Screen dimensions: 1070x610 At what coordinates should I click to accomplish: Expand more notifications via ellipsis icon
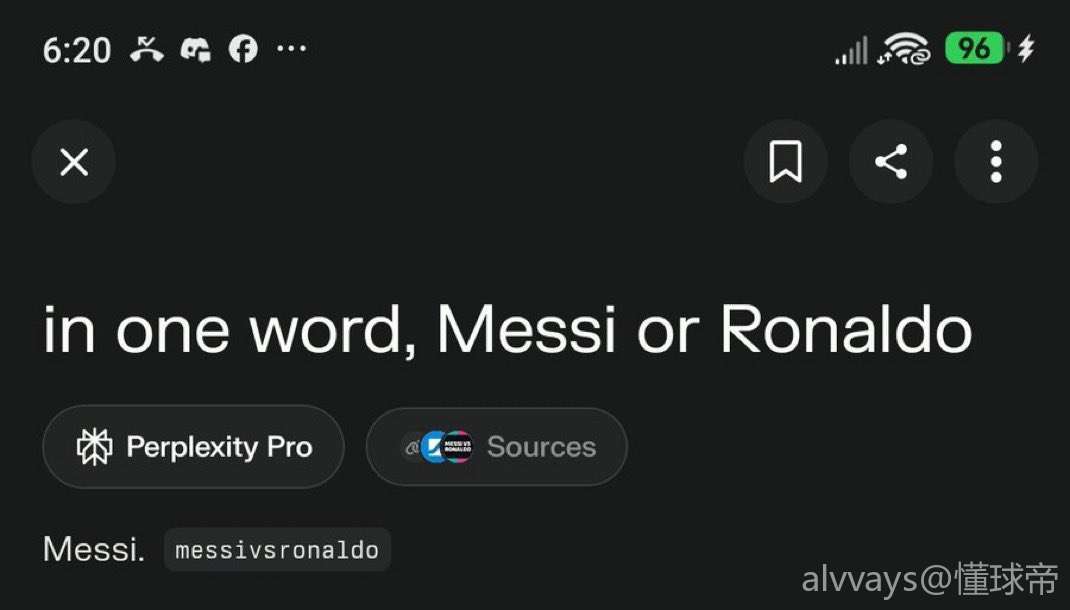[x=291, y=49]
